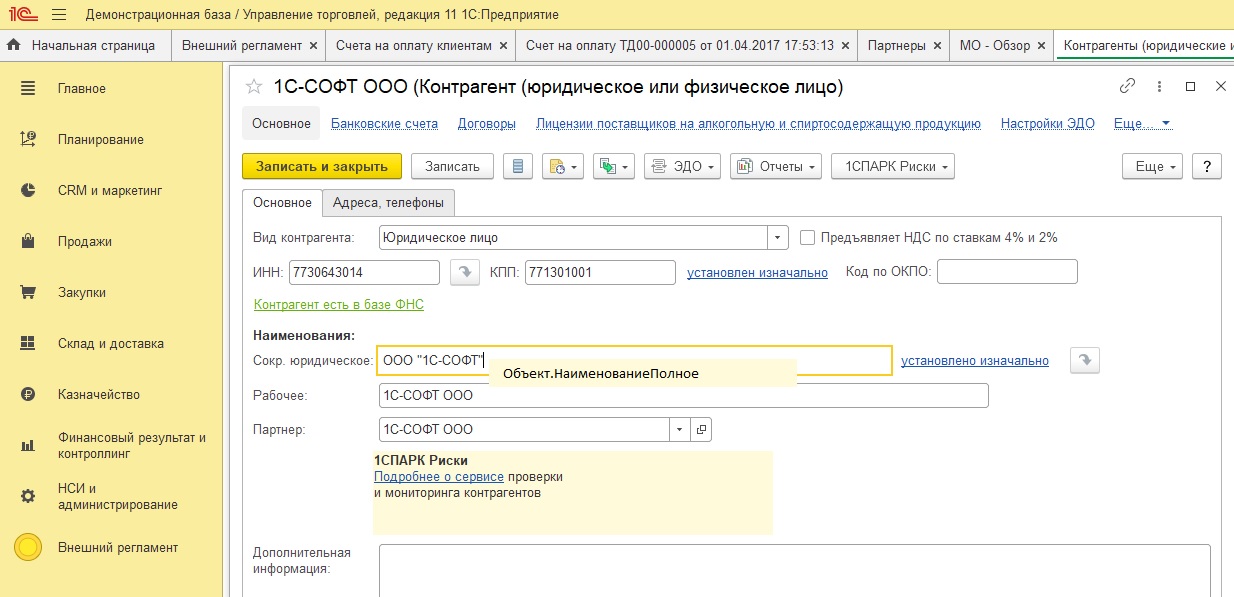Image resolution: width=1234 pixels, height=597 pixels.
Task: Go to Склад и доставка
Action: coord(111,344)
